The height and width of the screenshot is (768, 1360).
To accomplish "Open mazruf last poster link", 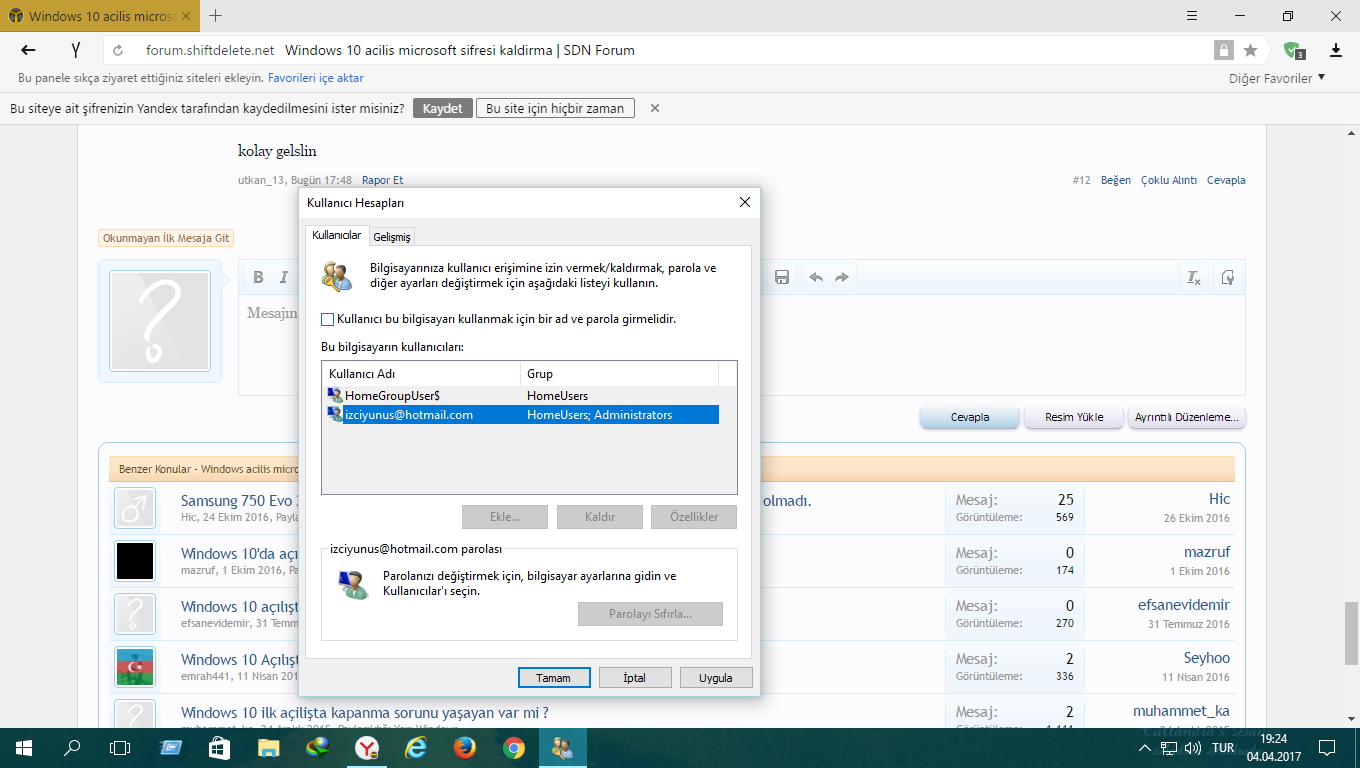I will tap(1207, 552).
